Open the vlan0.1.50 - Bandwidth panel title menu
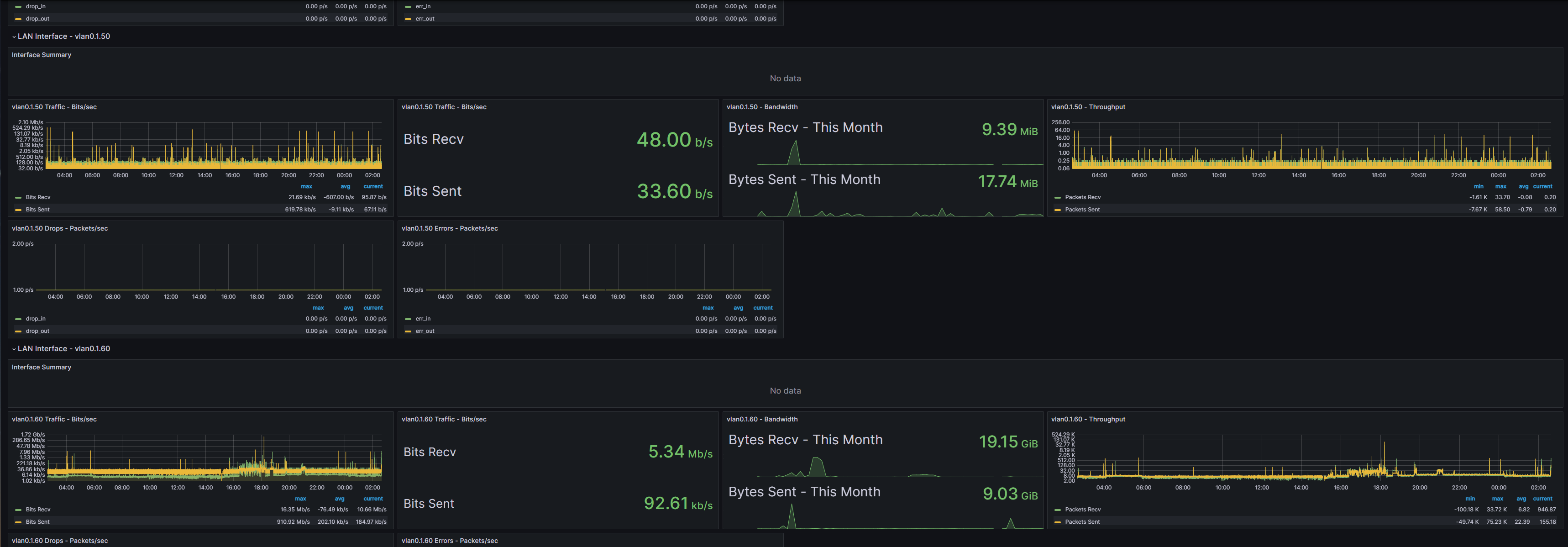 pos(761,107)
